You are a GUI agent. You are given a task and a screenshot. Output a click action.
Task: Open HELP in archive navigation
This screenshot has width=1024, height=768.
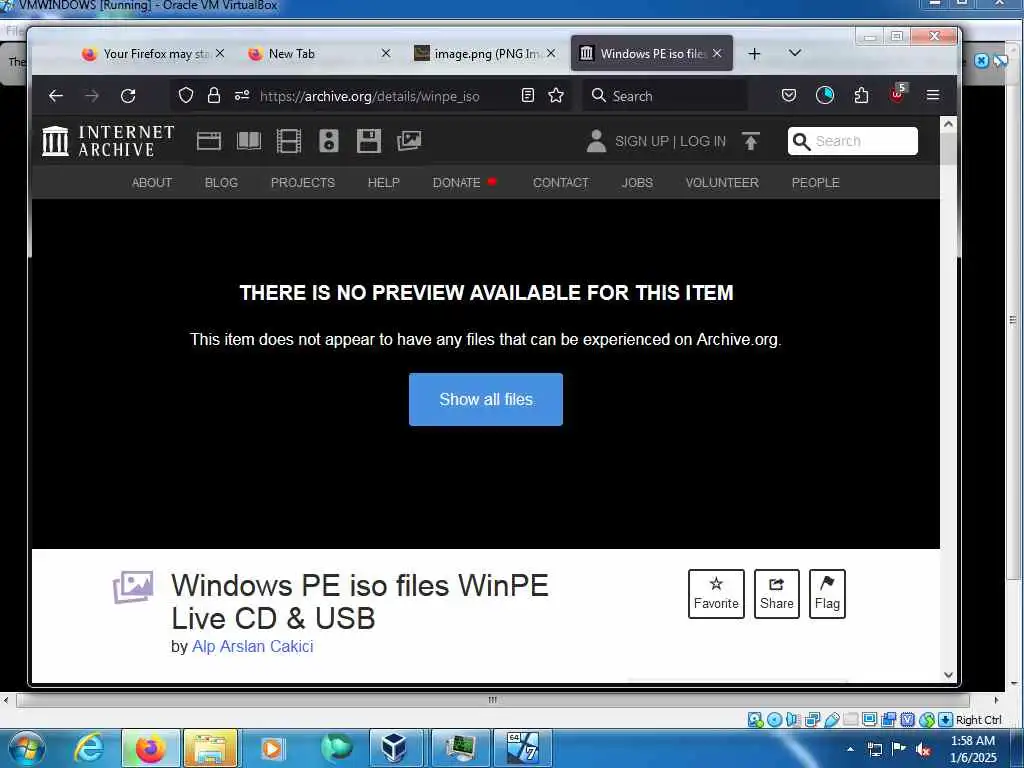pyautogui.click(x=383, y=183)
